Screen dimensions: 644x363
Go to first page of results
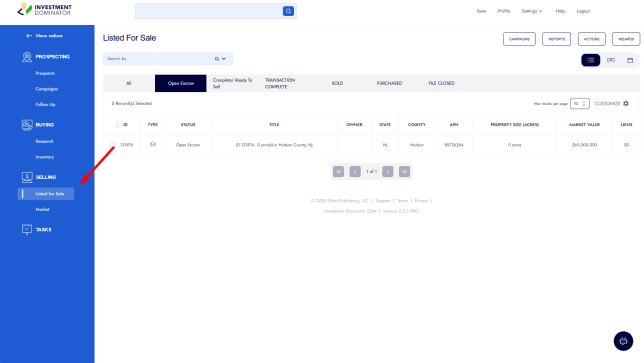(x=338, y=172)
